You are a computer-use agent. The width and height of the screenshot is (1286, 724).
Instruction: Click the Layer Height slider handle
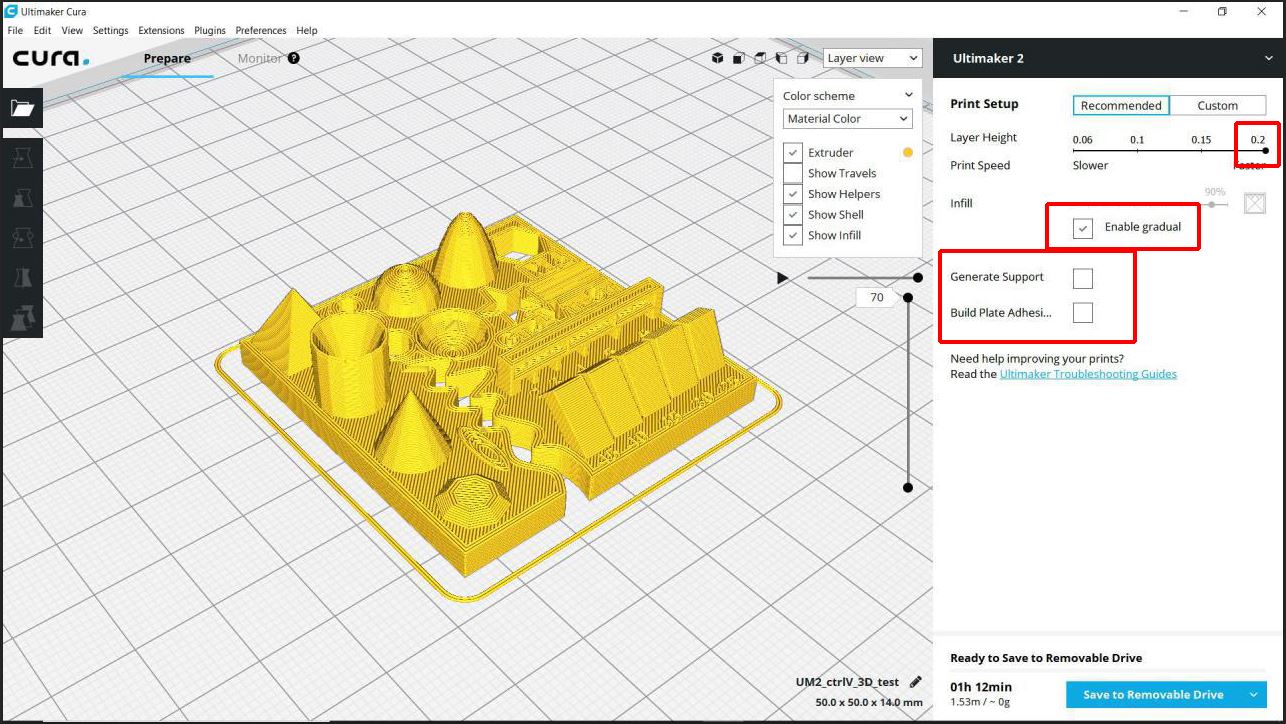point(1265,151)
